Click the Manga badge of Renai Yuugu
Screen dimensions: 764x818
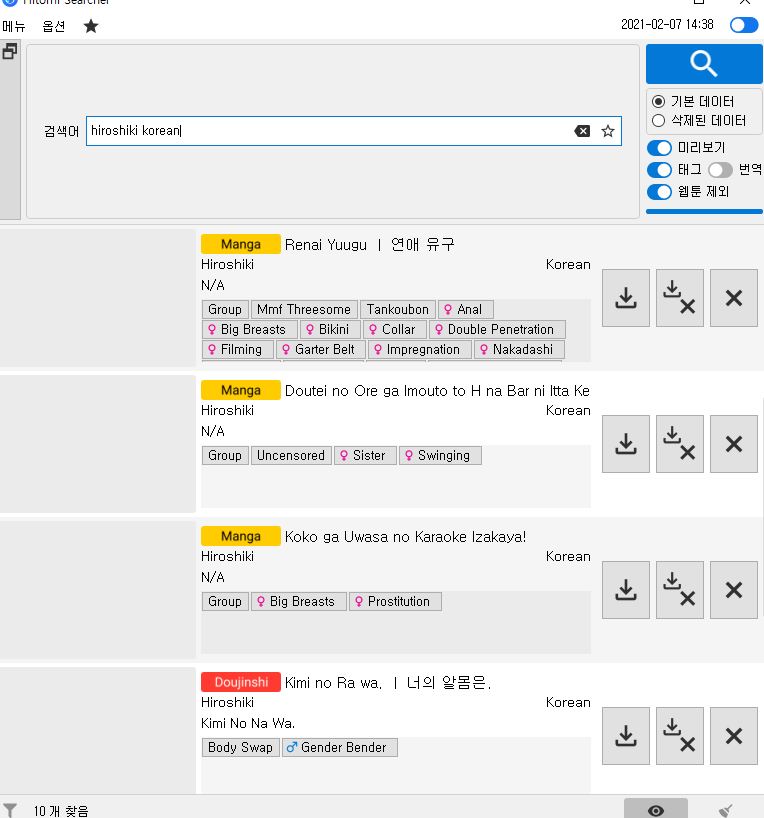click(x=241, y=244)
